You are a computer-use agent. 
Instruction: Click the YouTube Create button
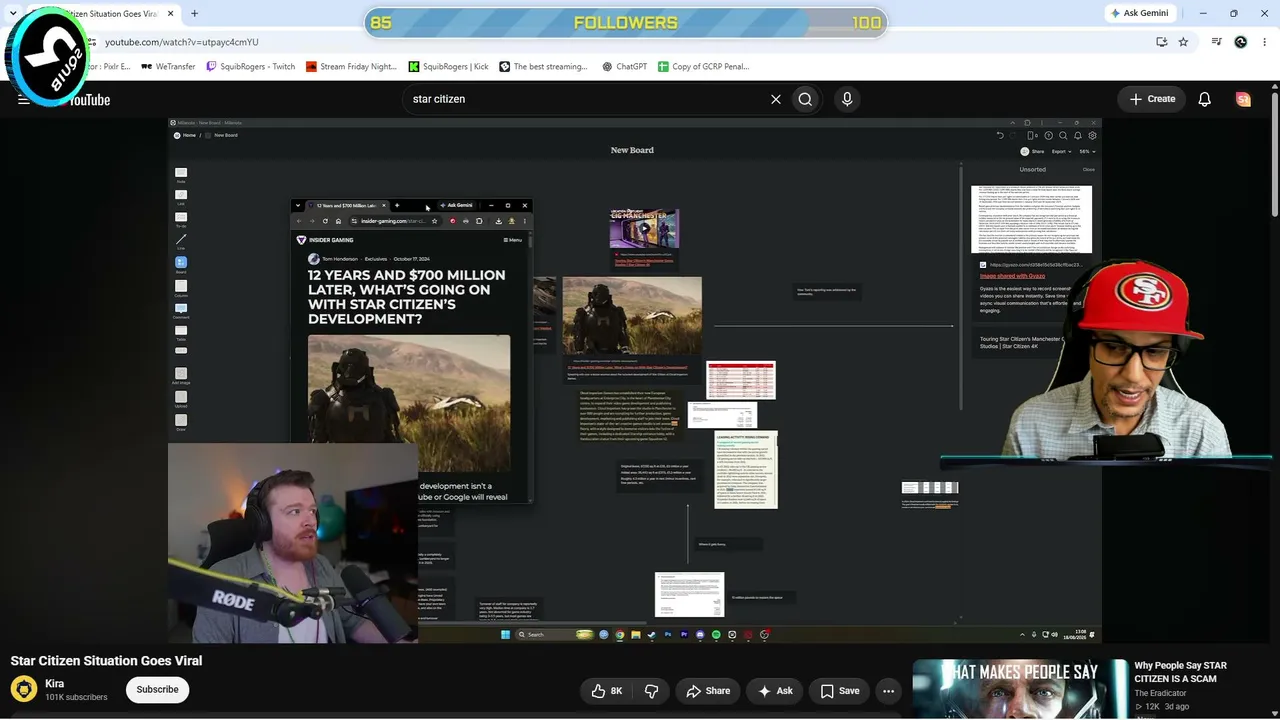click(1152, 99)
